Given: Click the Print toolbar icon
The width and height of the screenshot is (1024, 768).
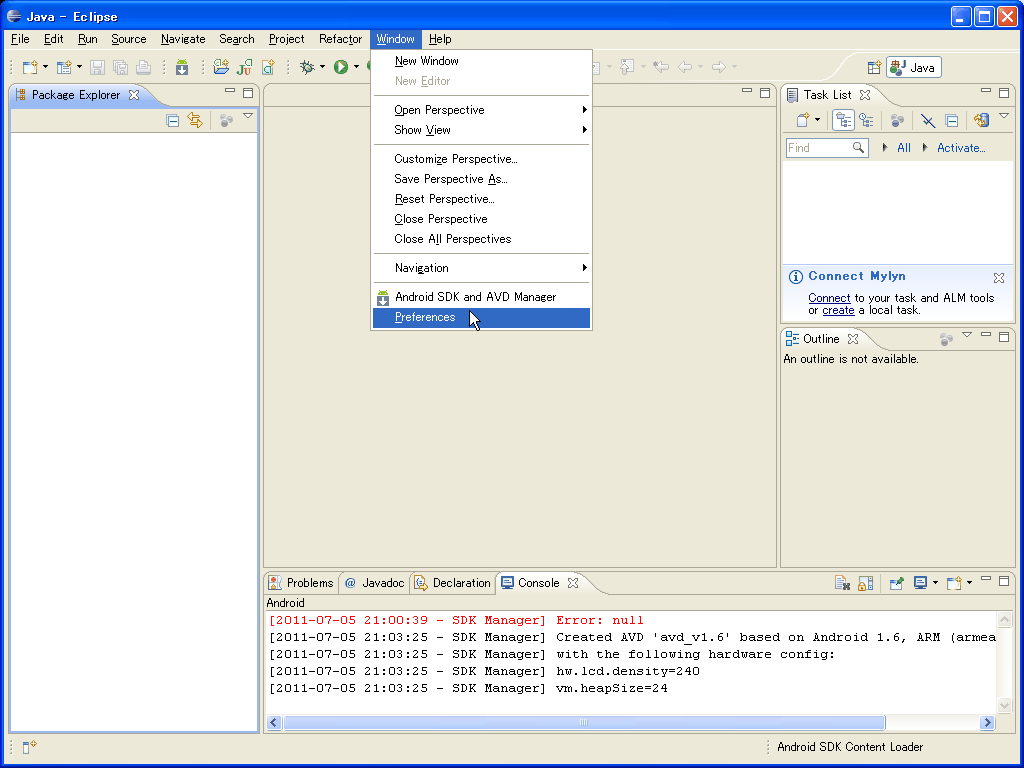Looking at the screenshot, I should click(144, 67).
